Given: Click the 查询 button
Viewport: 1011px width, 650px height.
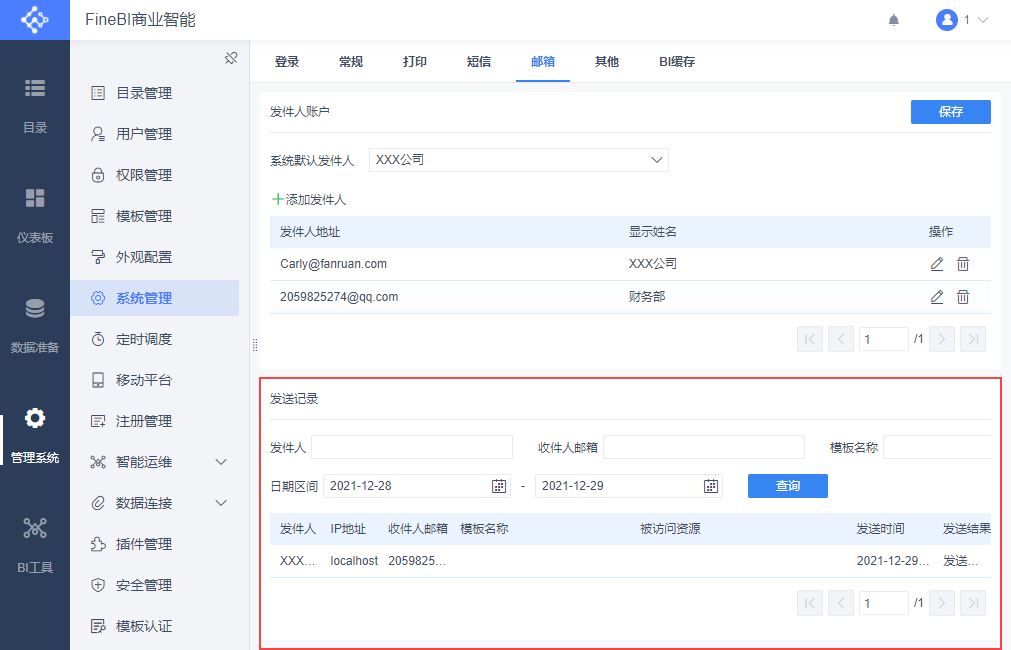Looking at the screenshot, I should pyautogui.click(x=787, y=486).
